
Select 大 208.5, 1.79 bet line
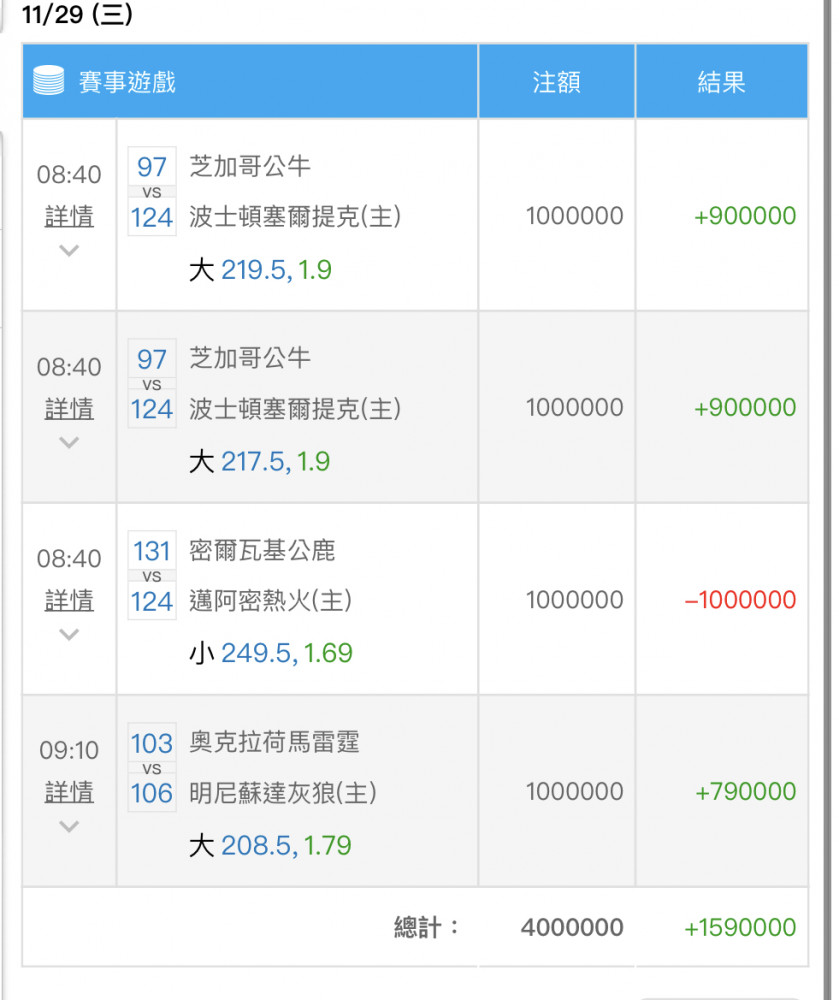coord(270,846)
